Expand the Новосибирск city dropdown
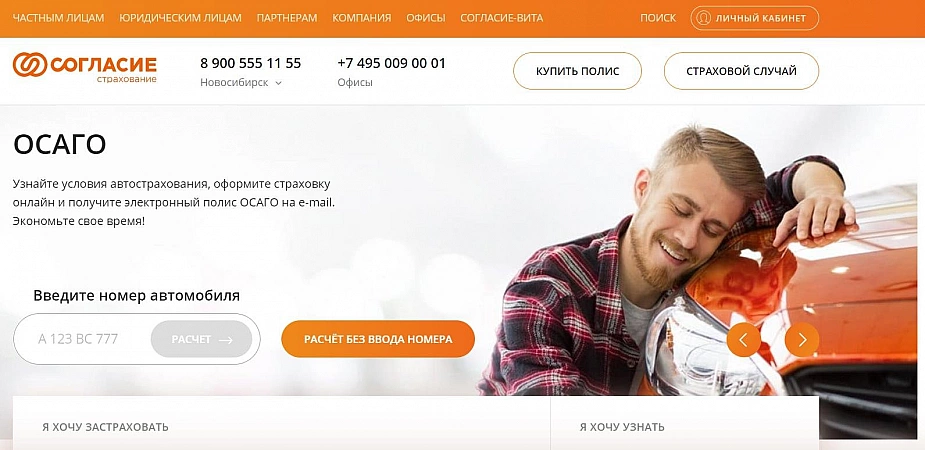925x450 pixels. click(241, 83)
